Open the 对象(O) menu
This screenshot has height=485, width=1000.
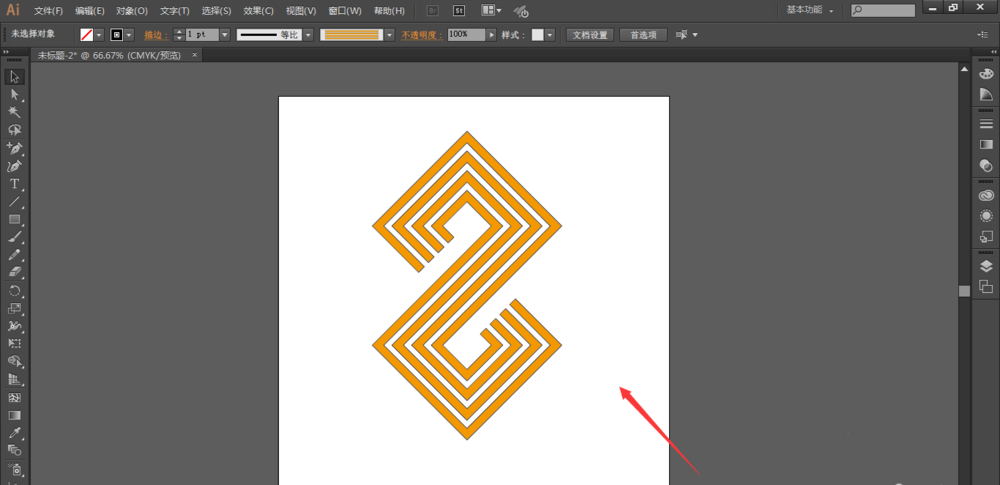pos(132,11)
